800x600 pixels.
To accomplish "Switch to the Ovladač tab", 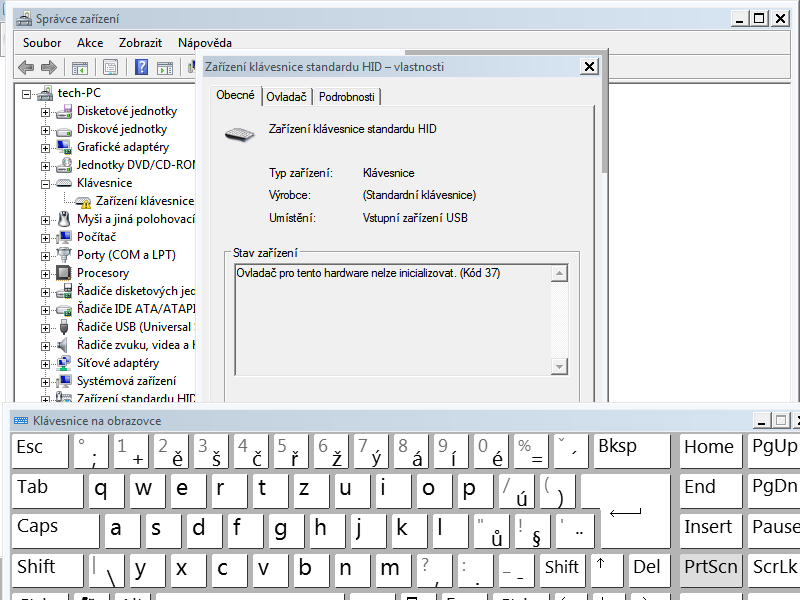I will [286, 97].
